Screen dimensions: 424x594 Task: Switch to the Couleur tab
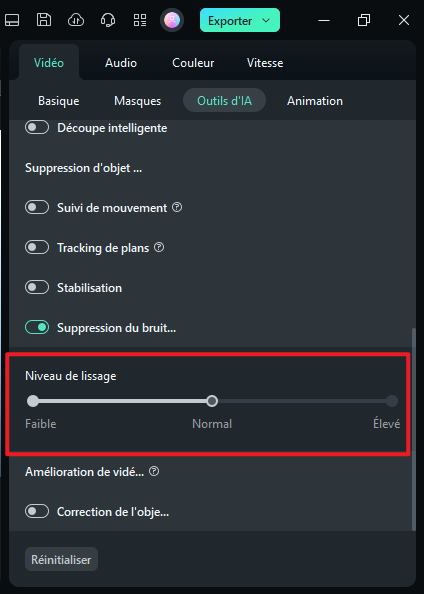(x=193, y=63)
